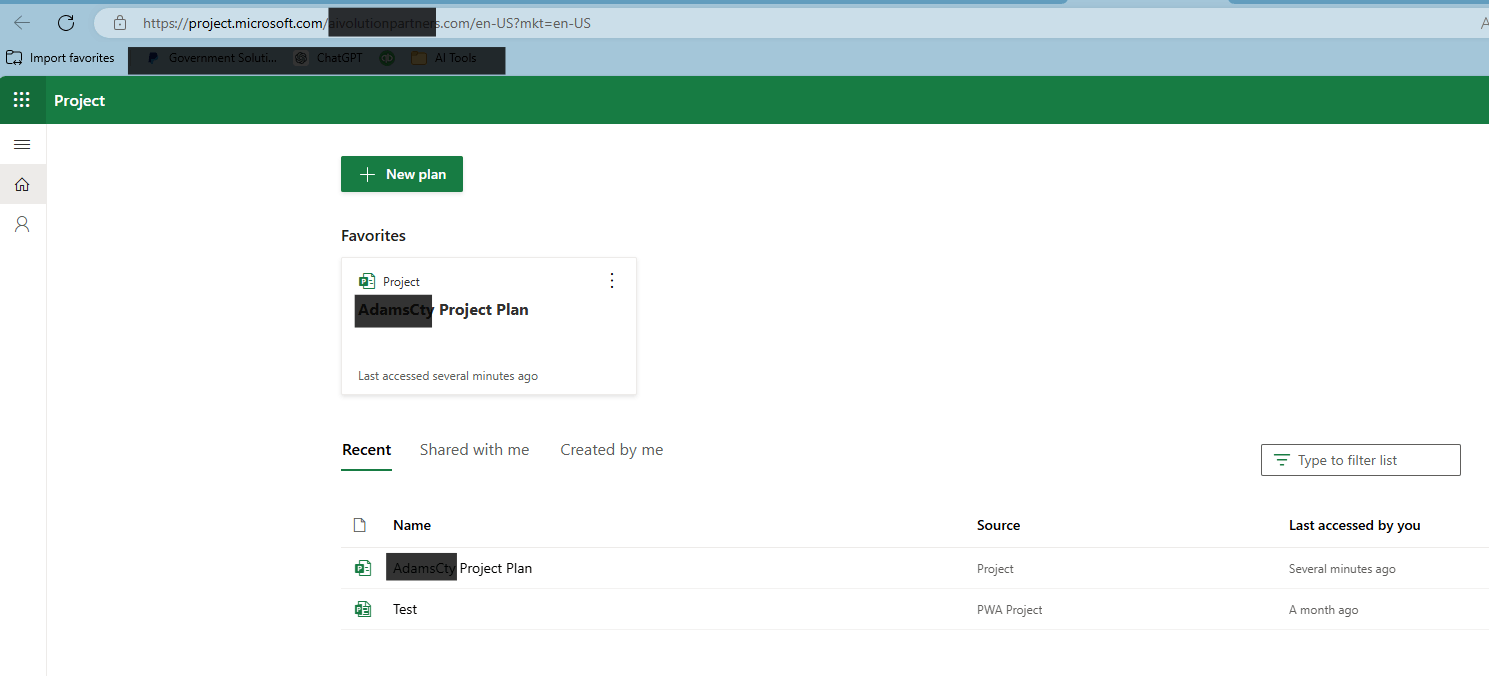Open the Test plan in the list
Screen dimensions: 1489x676
click(405, 609)
